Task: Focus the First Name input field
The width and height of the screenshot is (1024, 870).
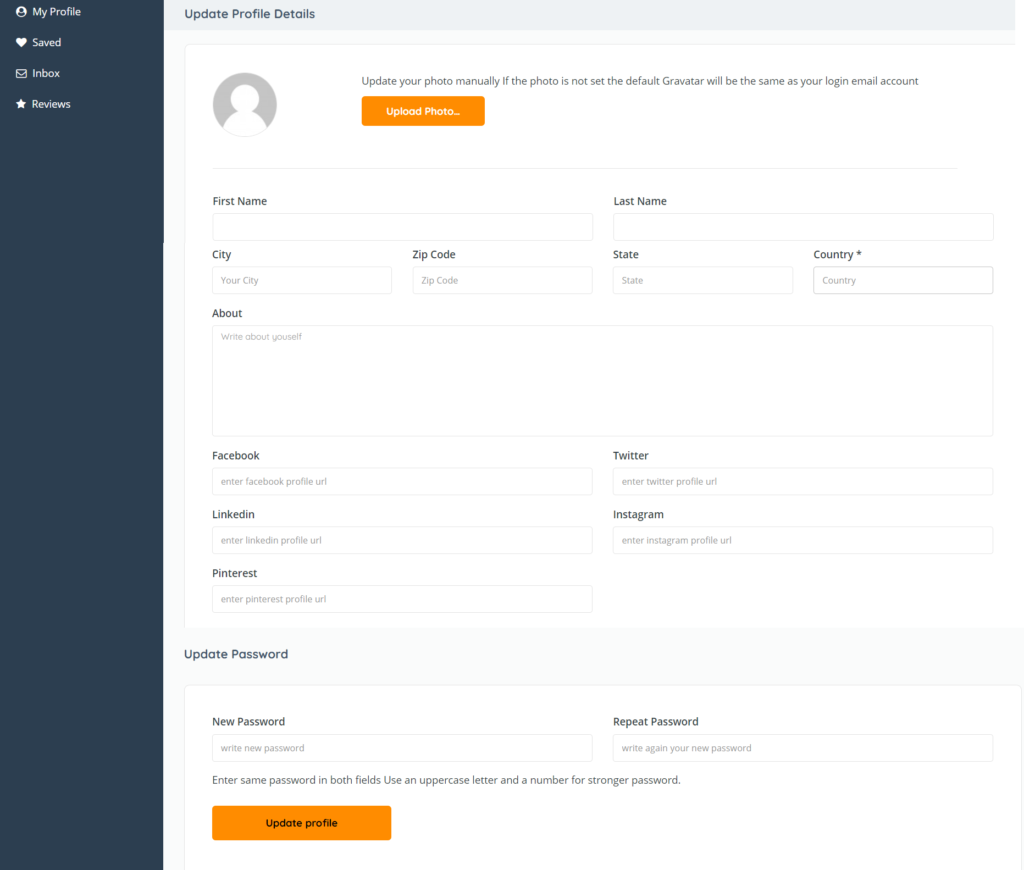Action: pyautogui.click(x=402, y=227)
